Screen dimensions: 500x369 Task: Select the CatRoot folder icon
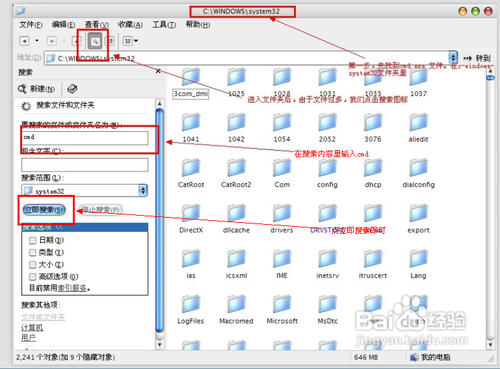pos(191,168)
